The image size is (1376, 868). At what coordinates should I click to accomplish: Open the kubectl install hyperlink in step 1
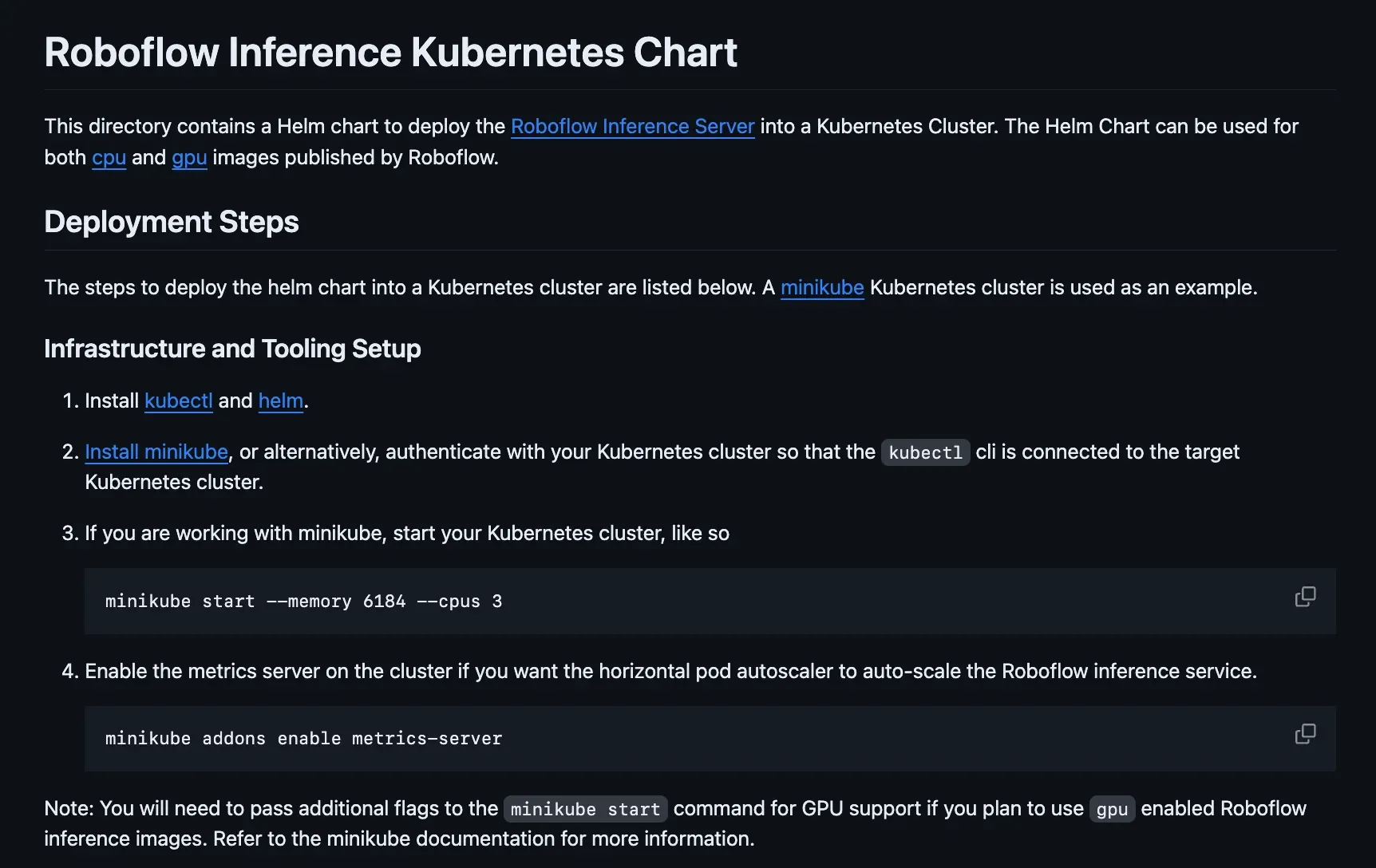point(178,400)
